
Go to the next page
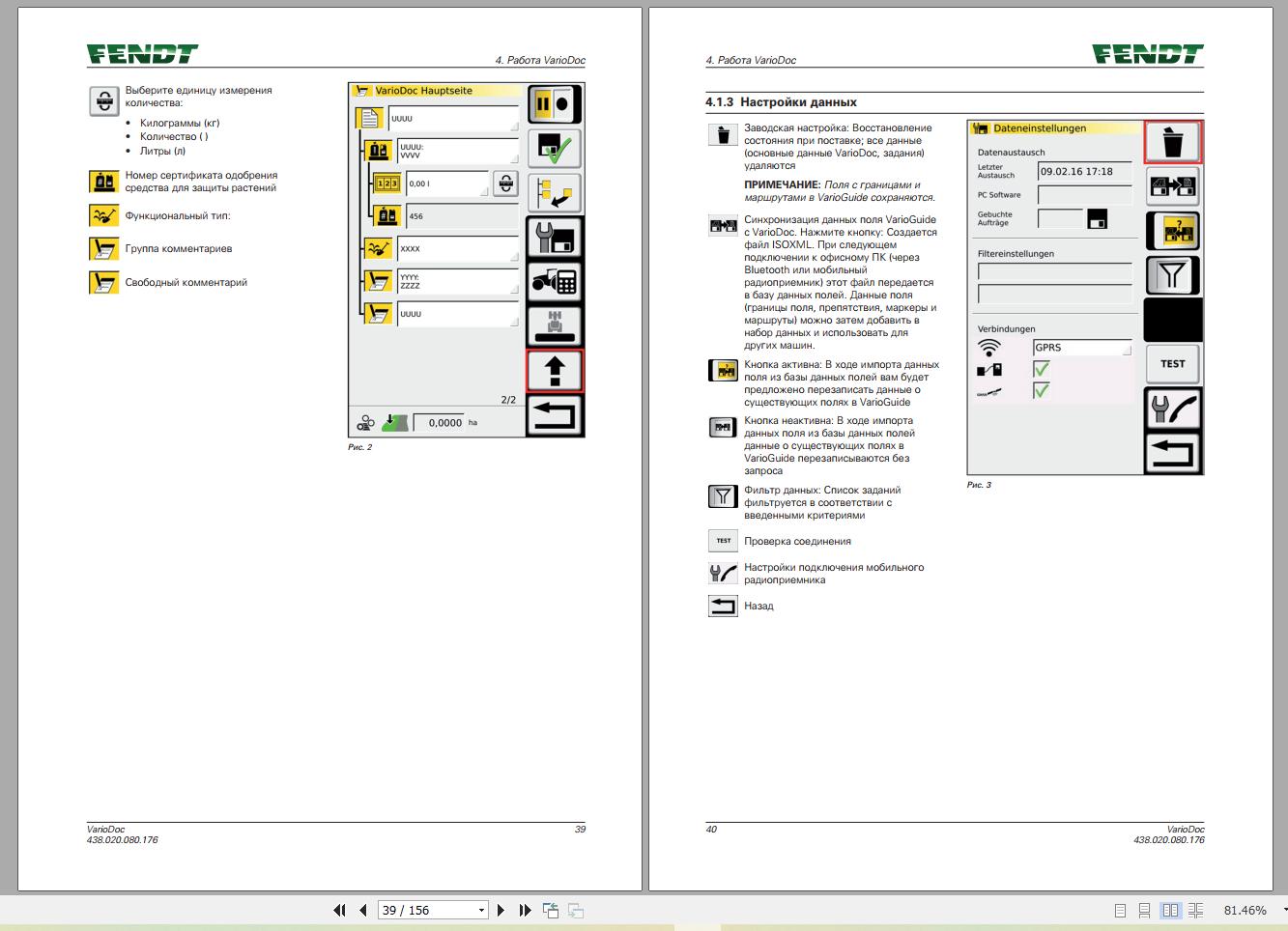[x=501, y=910]
